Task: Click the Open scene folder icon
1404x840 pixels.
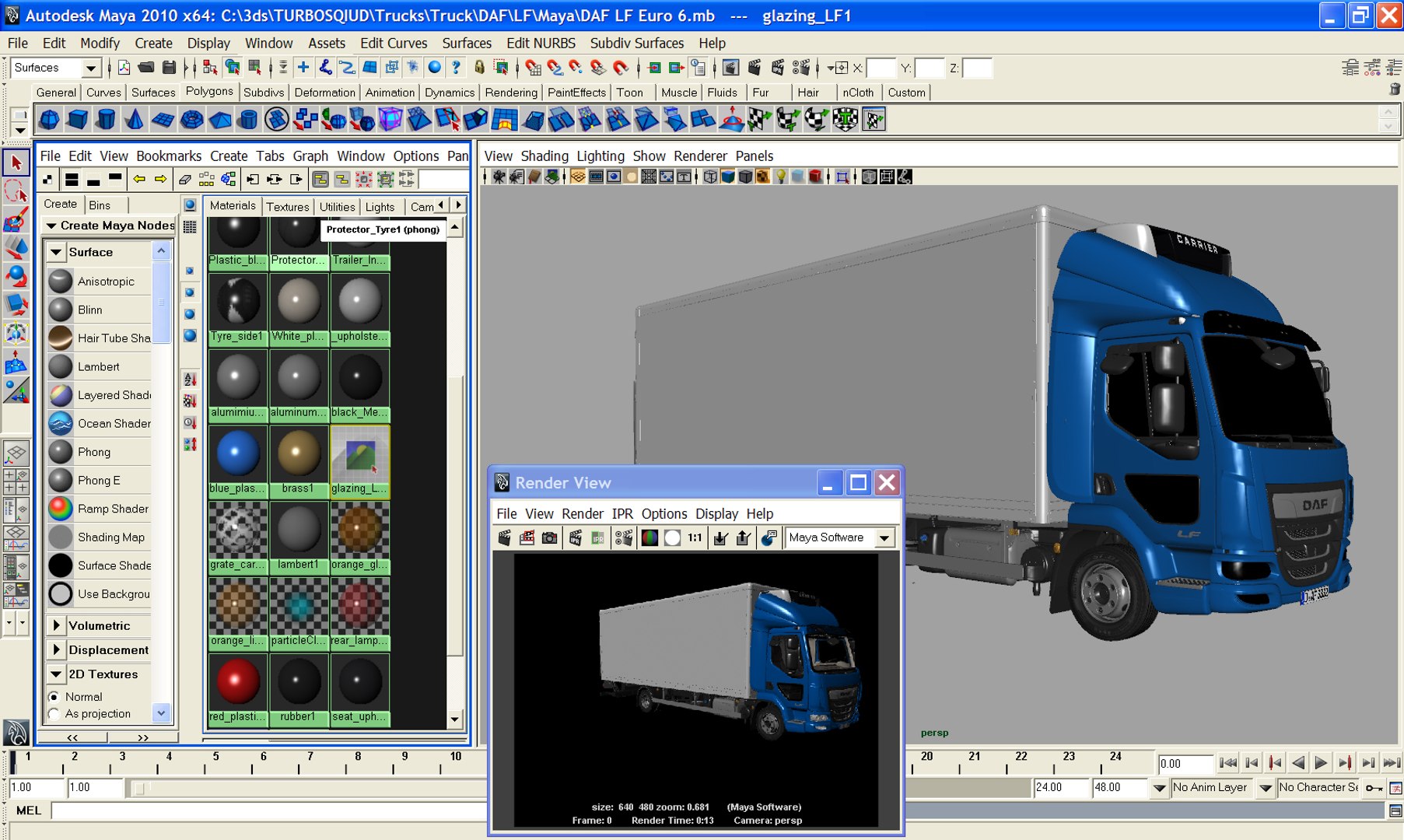Action: click(x=146, y=68)
